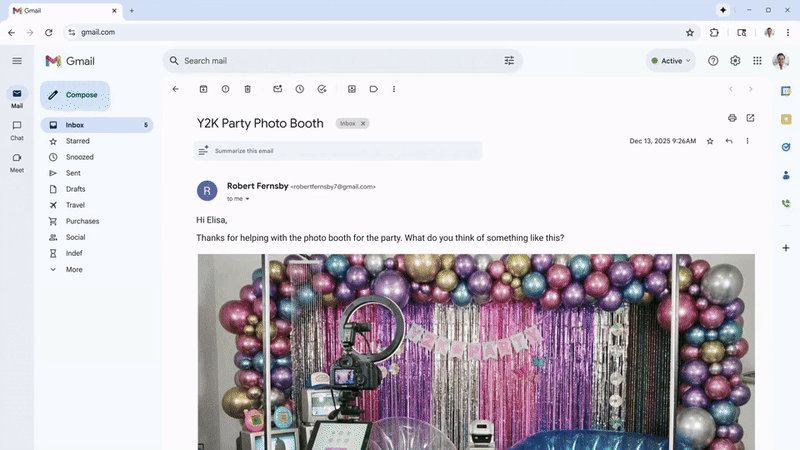Open the Drafts folder
This screenshot has height=450, width=800.
(75, 189)
